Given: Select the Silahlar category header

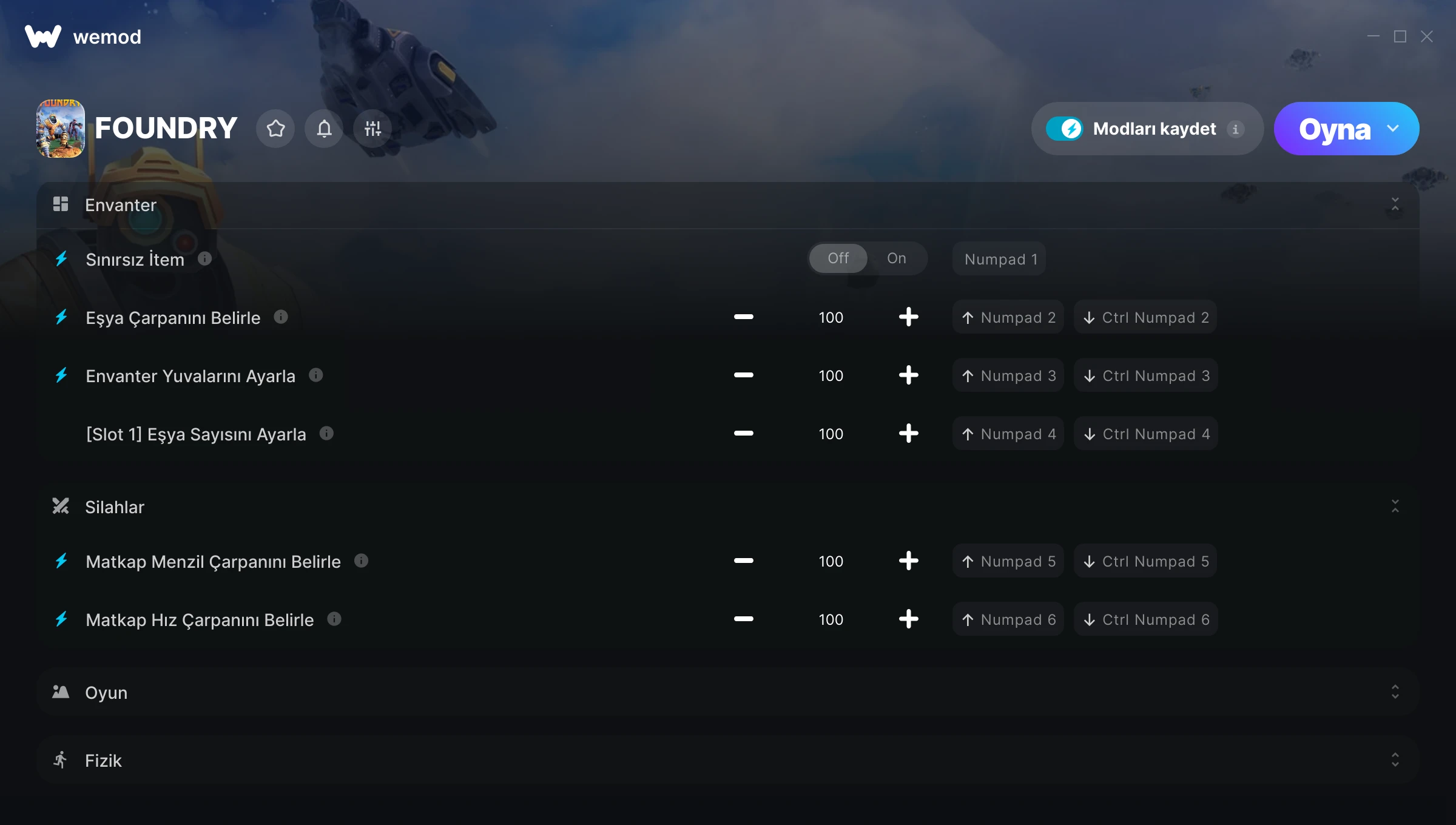Looking at the screenshot, I should pos(728,507).
